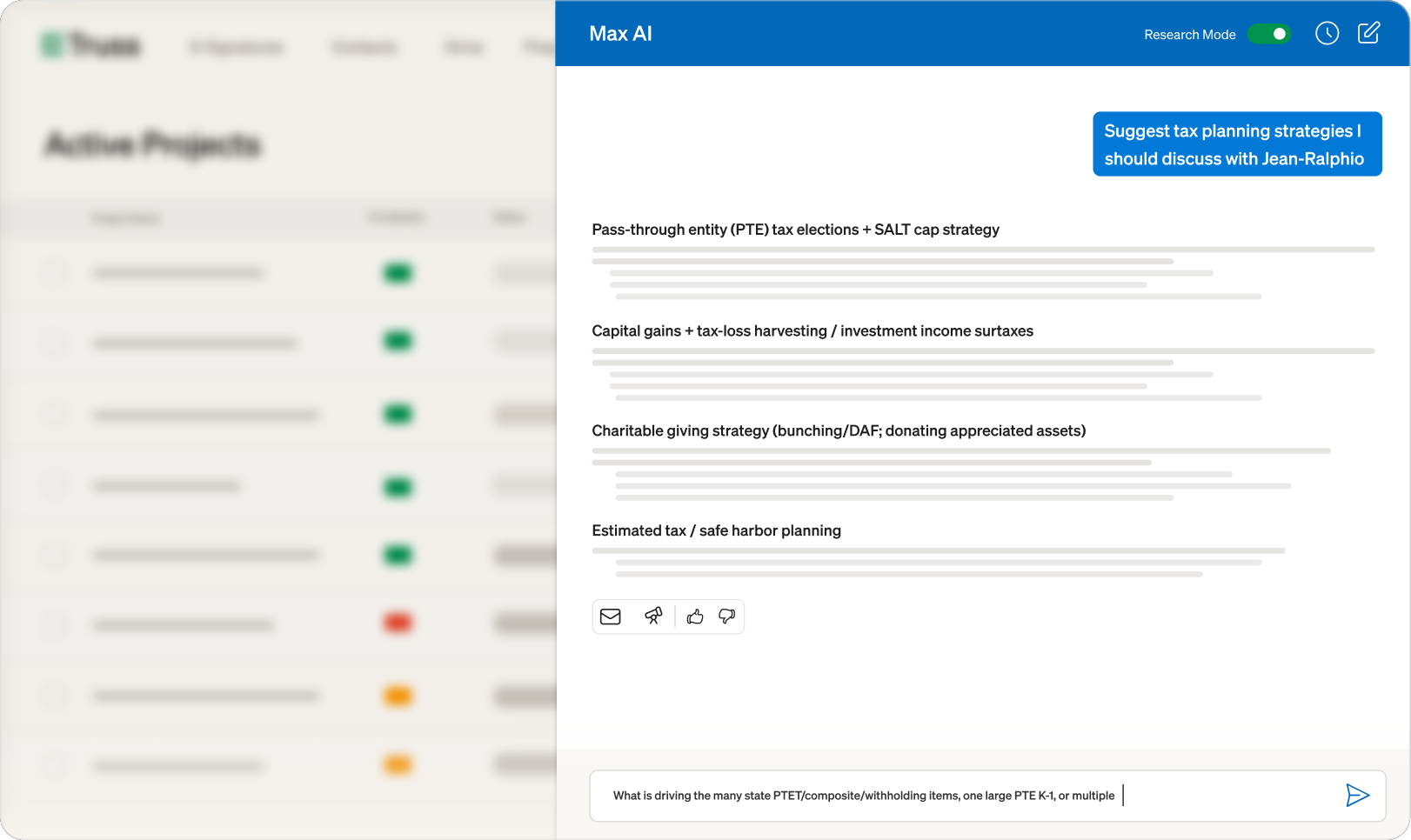
Task: Select the second project's checkbox
Action: 54,343
